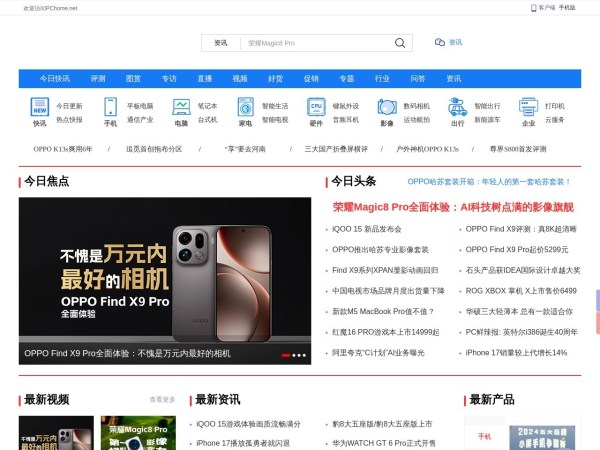Viewport: 600px width, 450px height.
Task: Open 户外神机OPPO K13s hot link
Action: pyautogui.click(x=427, y=149)
